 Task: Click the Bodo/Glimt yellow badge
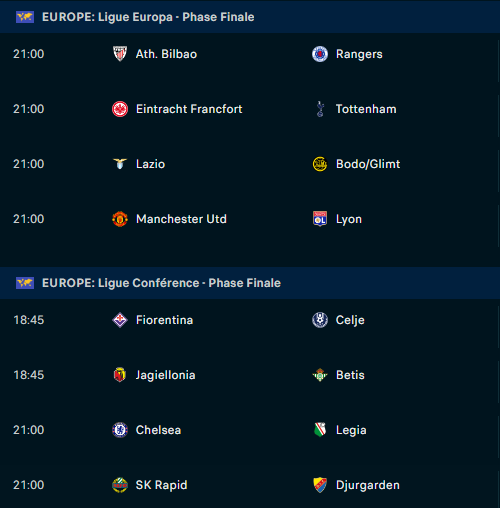320,164
